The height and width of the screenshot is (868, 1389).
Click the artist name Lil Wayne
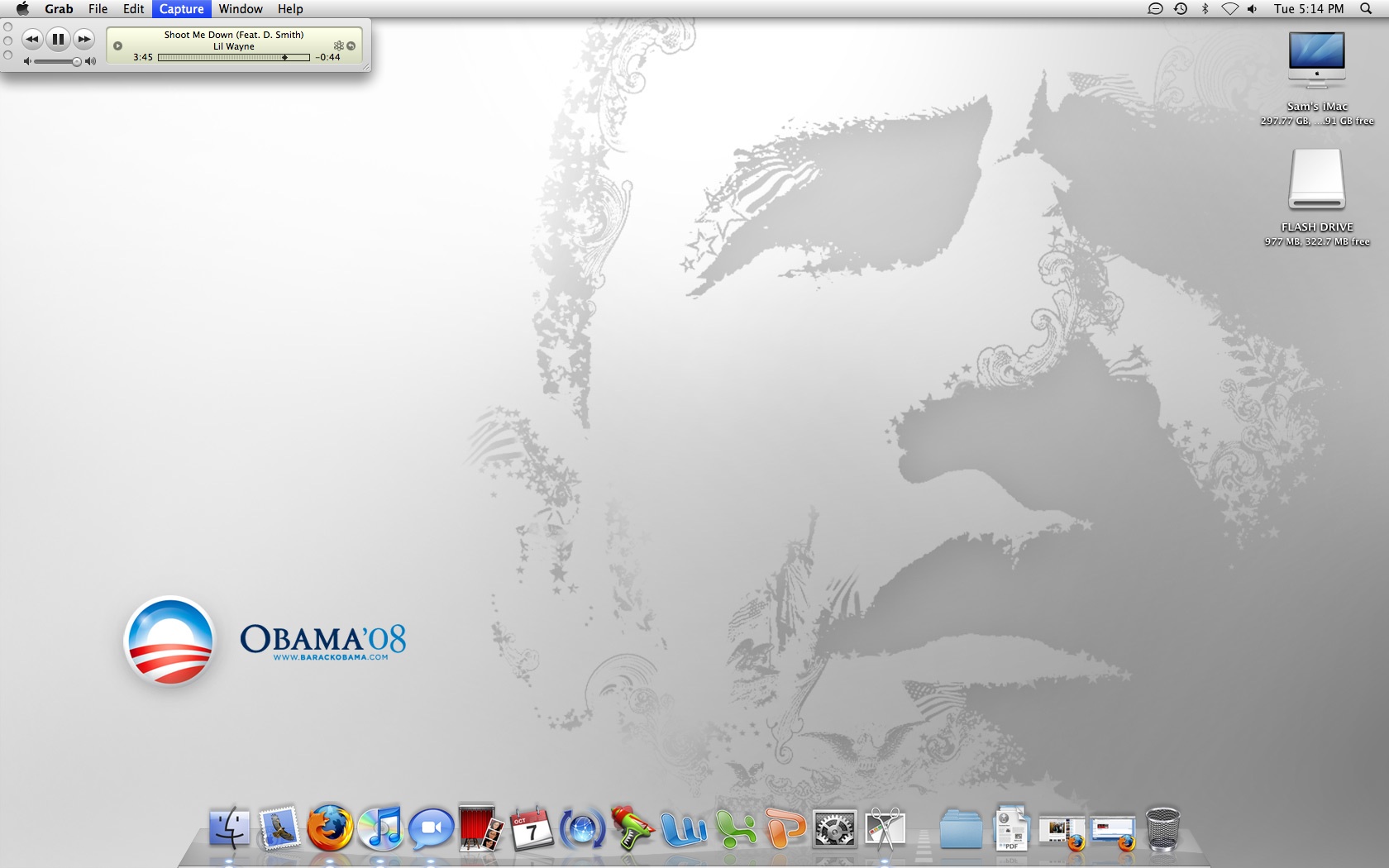tap(234, 46)
